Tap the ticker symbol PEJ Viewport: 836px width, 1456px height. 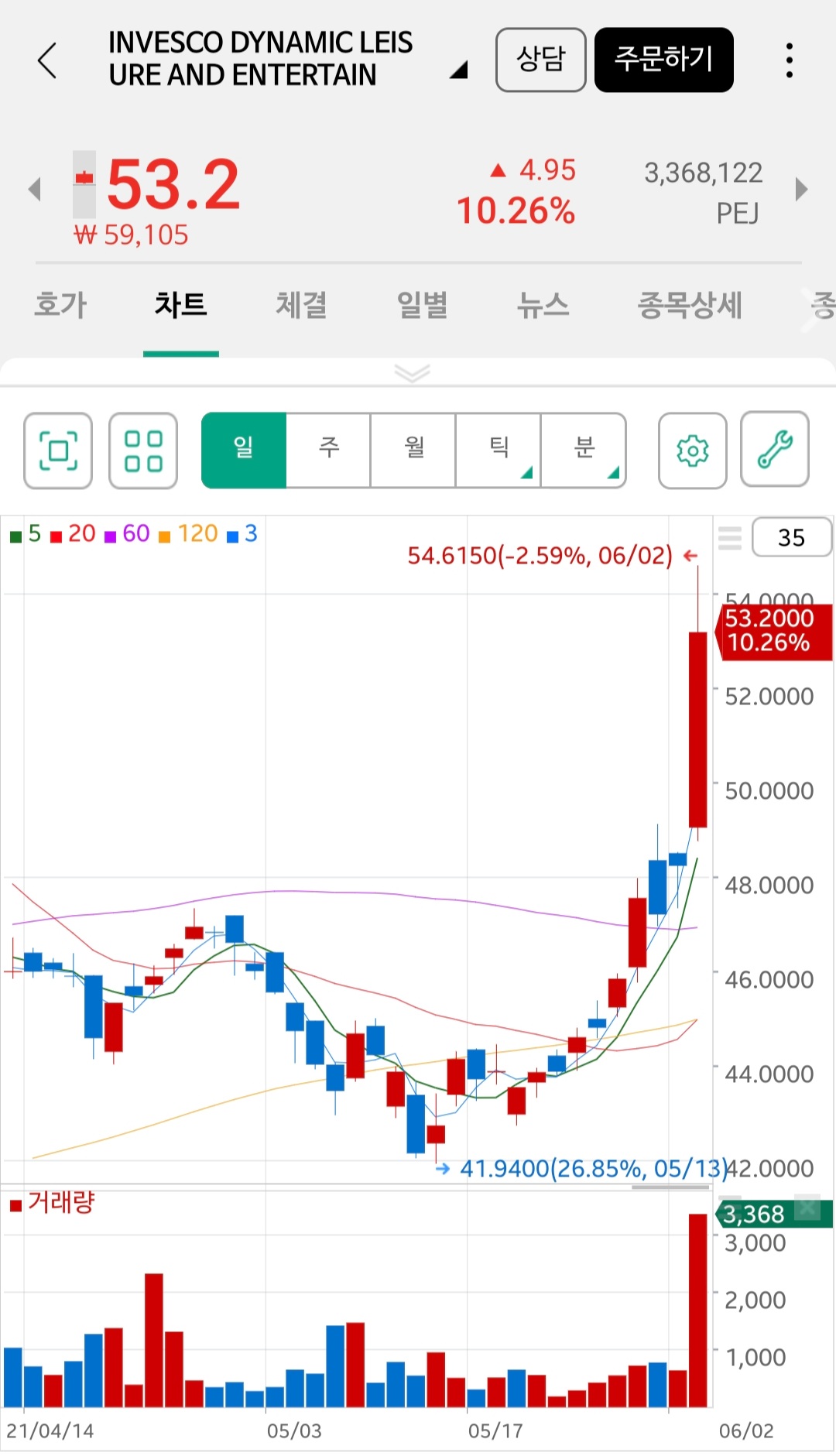point(737,213)
